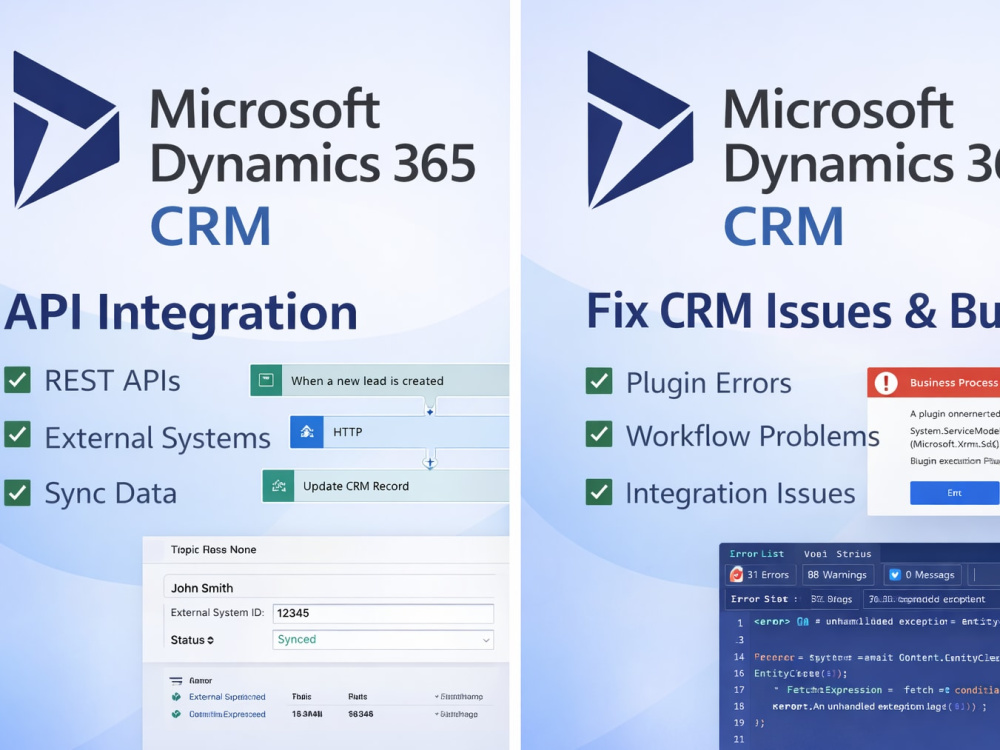Click the Status label sort arrows

[210, 640]
